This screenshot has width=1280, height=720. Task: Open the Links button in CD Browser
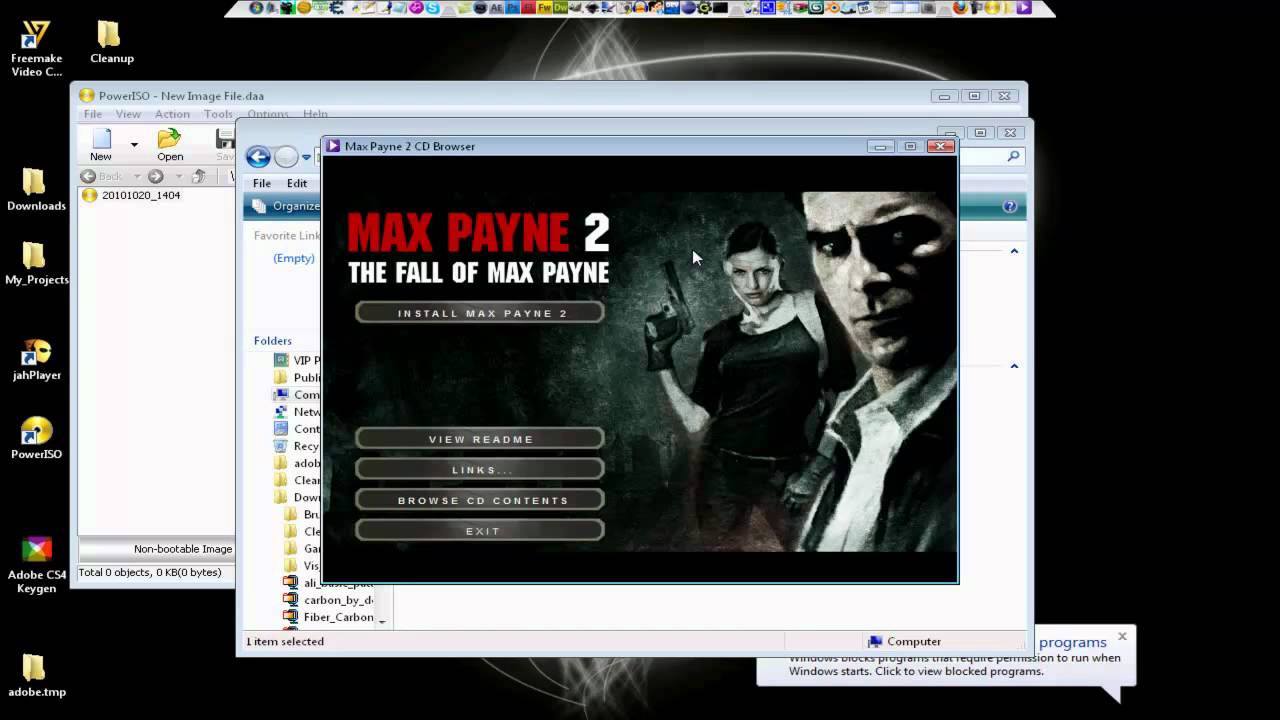tap(480, 470)
